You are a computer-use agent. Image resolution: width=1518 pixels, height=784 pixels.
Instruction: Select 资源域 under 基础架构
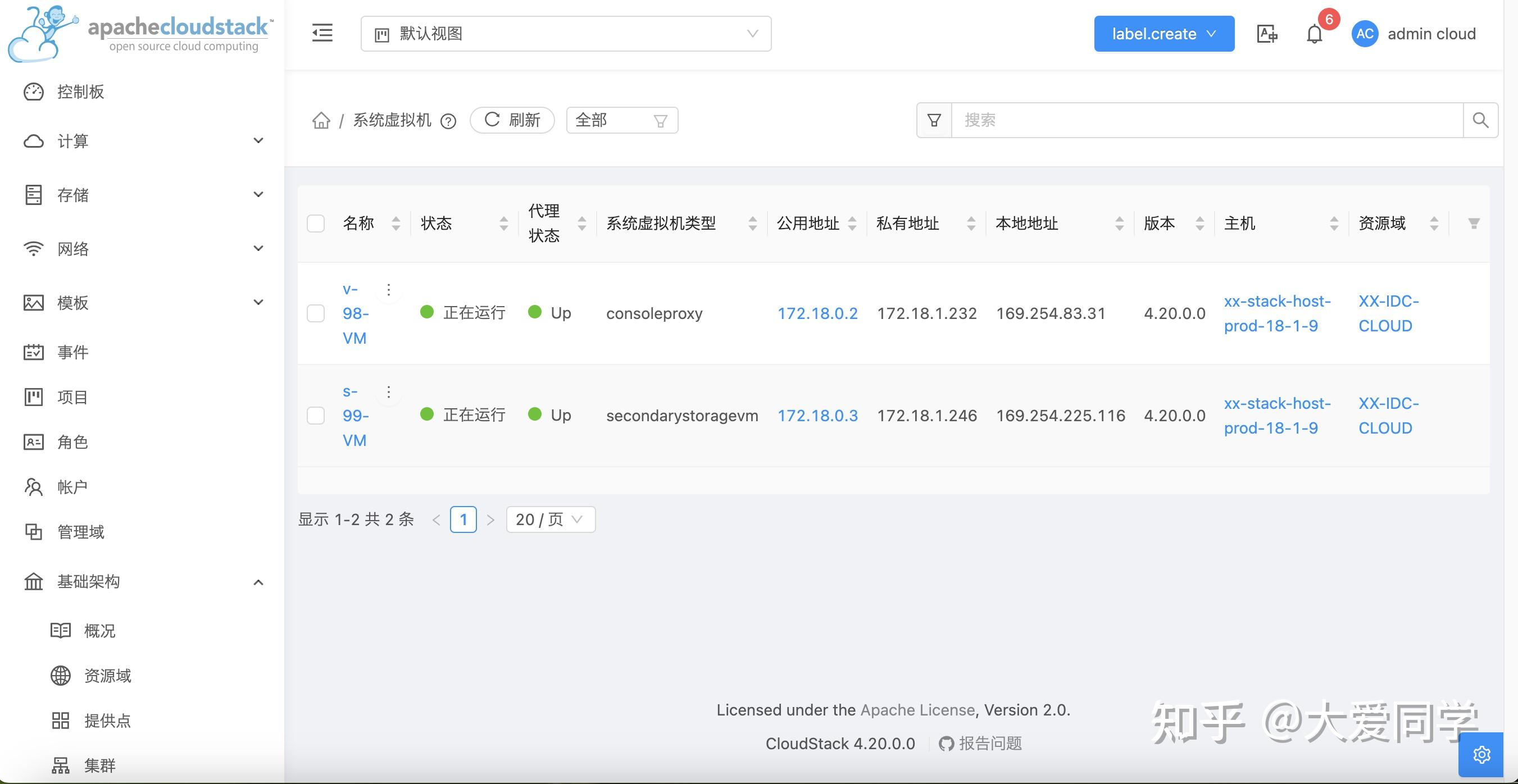click(x=108, y=676)
